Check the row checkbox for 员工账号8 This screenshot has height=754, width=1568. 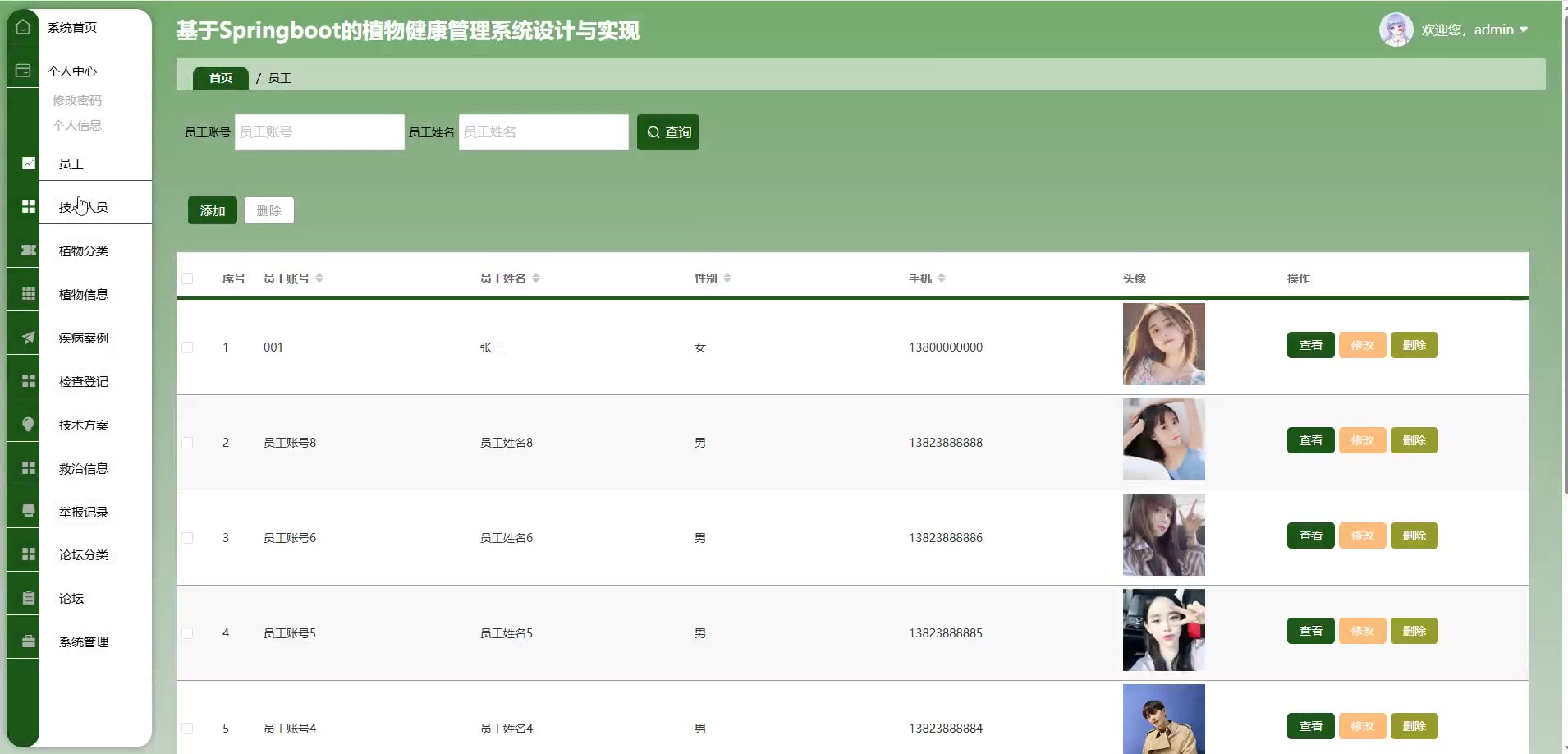pyautogui.click(x=187, y=443)
